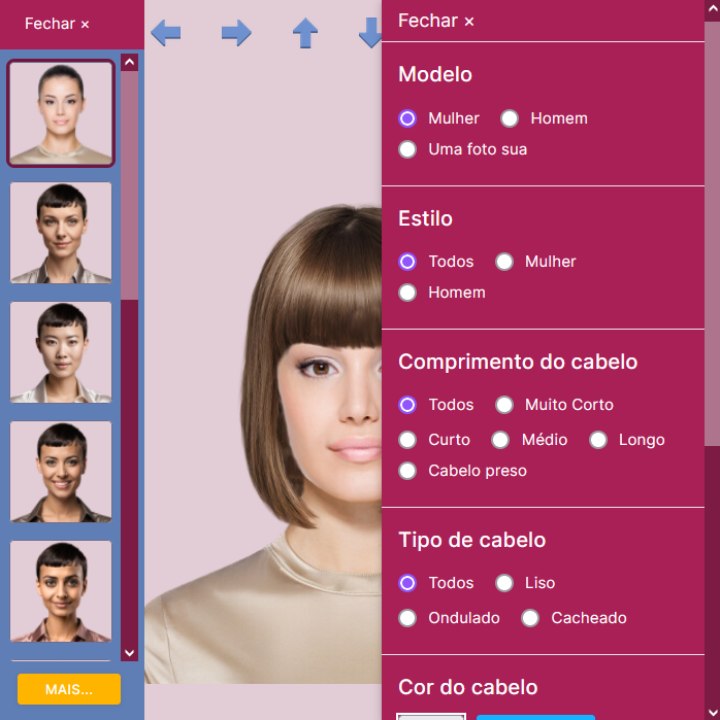
Task: Close the left hairstyle panel
Action: pos(57,24)
